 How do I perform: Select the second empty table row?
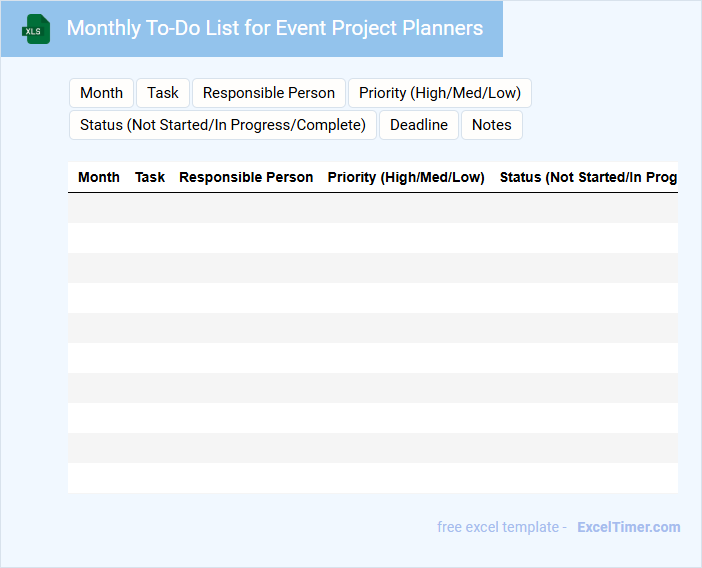(x=372, y=238)
